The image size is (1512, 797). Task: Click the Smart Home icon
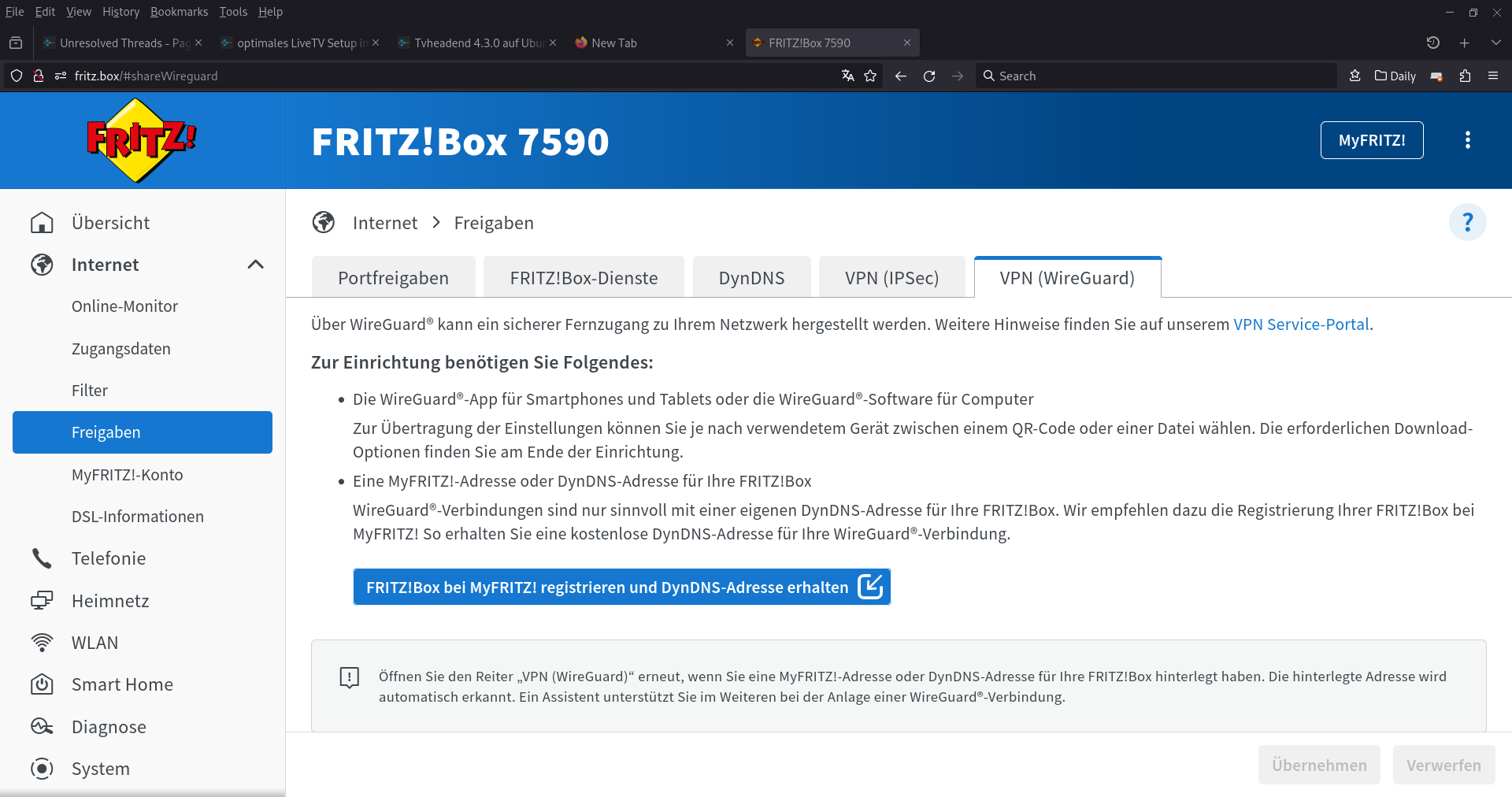42,684
